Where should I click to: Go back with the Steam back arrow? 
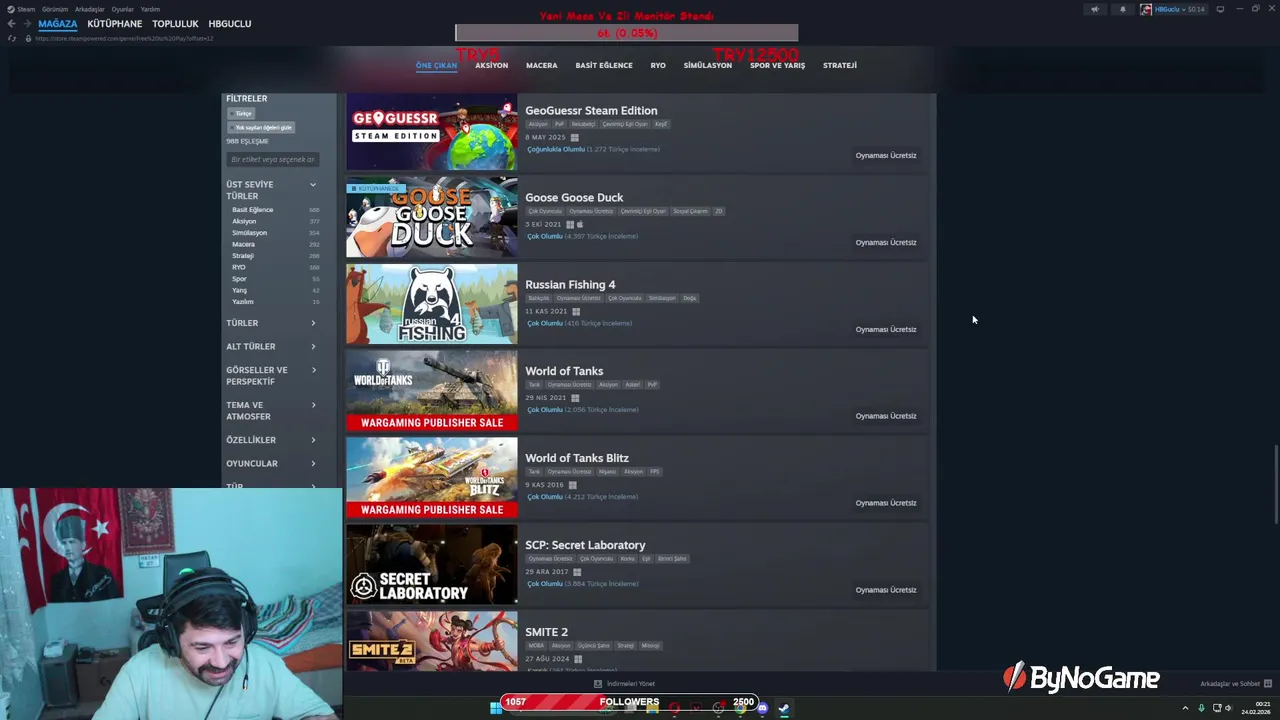[x=11, y=24]
